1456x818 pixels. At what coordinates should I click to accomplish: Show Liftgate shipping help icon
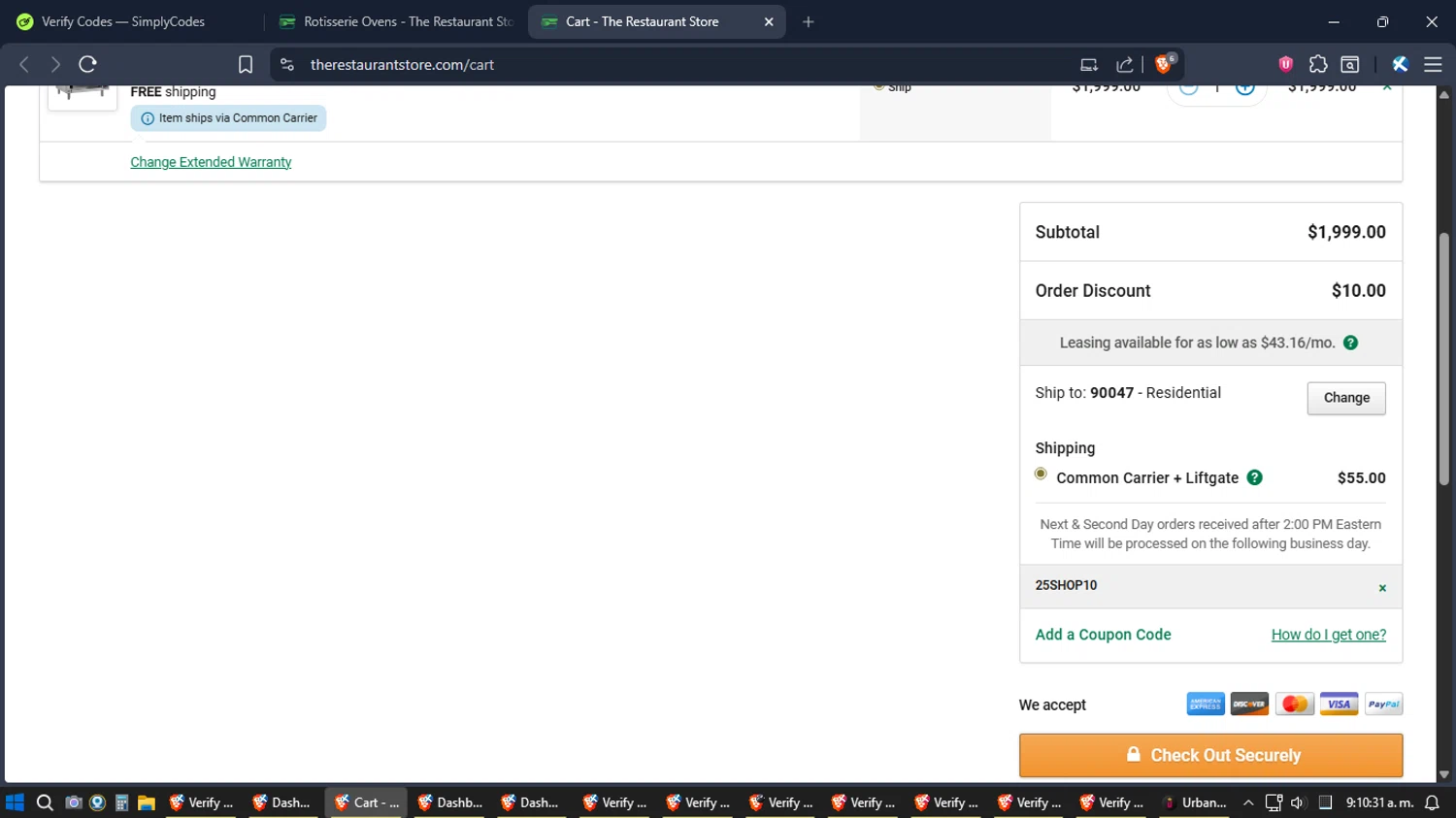tap(1254, 477)
